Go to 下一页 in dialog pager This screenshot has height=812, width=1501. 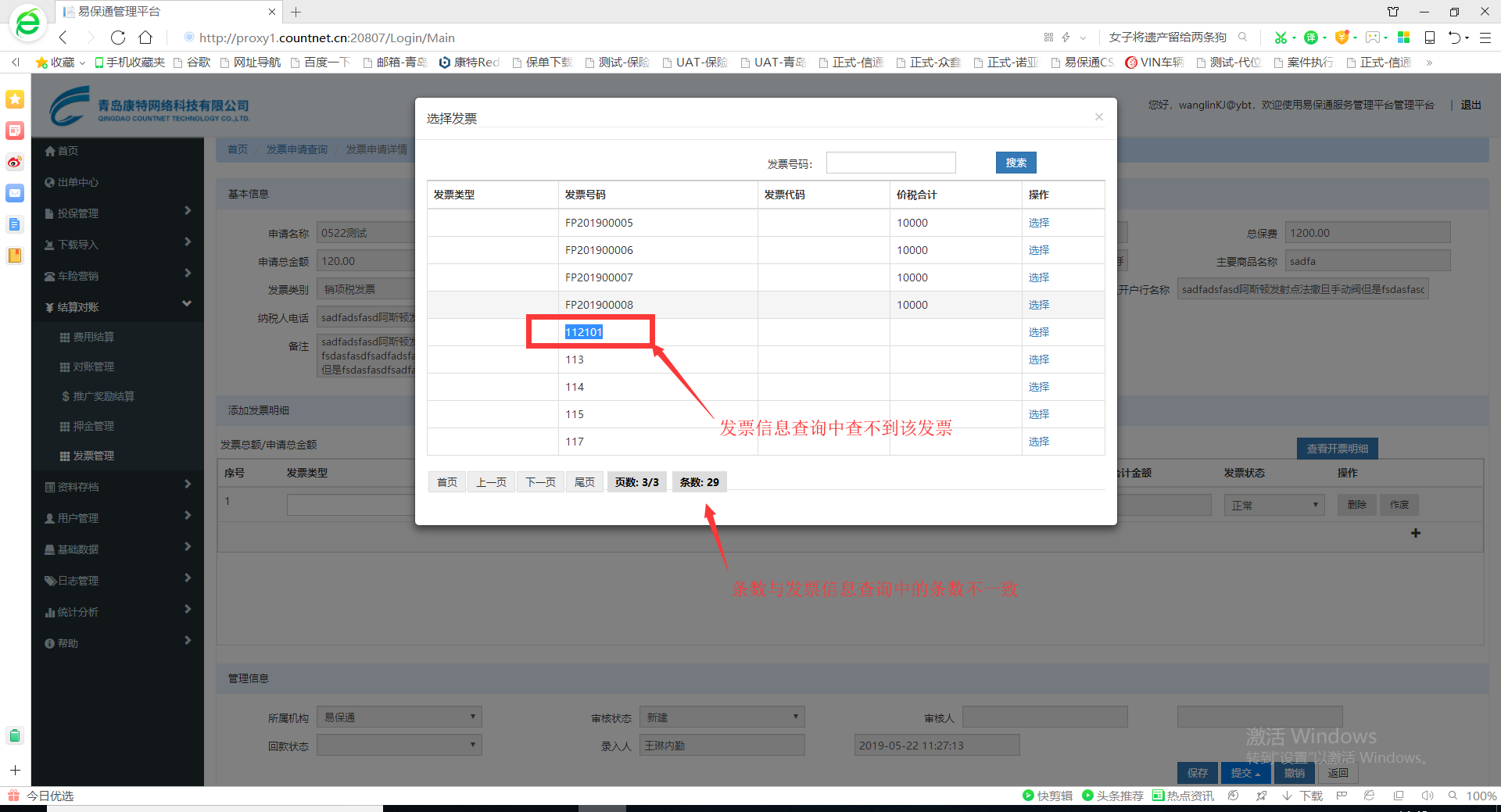[541, 482]
